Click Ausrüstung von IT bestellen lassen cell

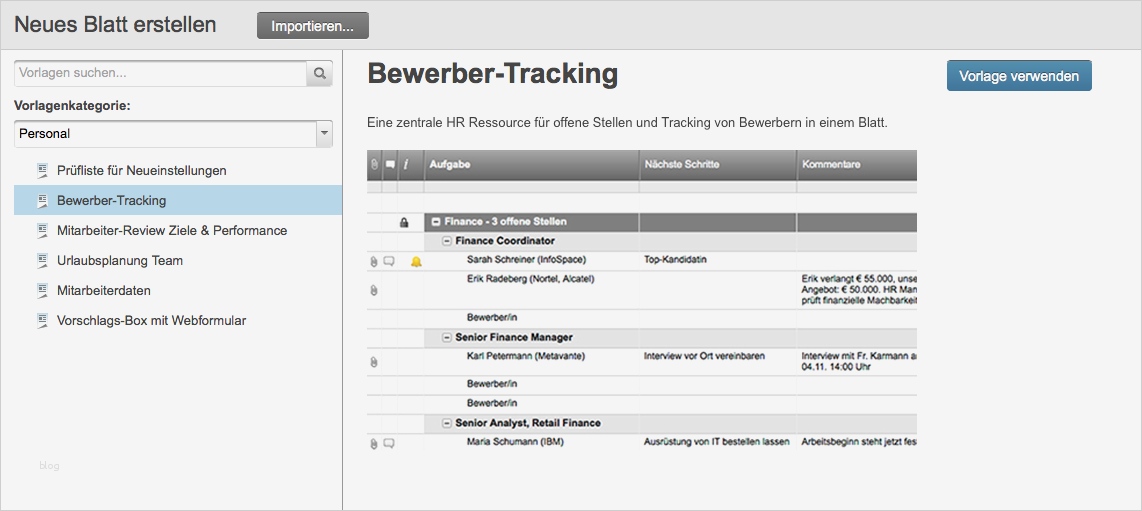click(x=717, y=442)
